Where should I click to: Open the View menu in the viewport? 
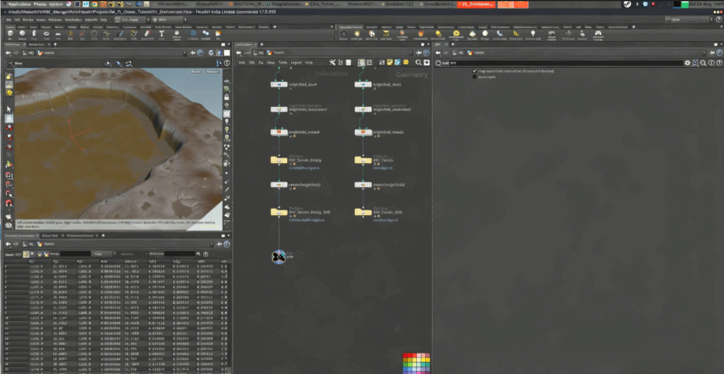point(18,63)
